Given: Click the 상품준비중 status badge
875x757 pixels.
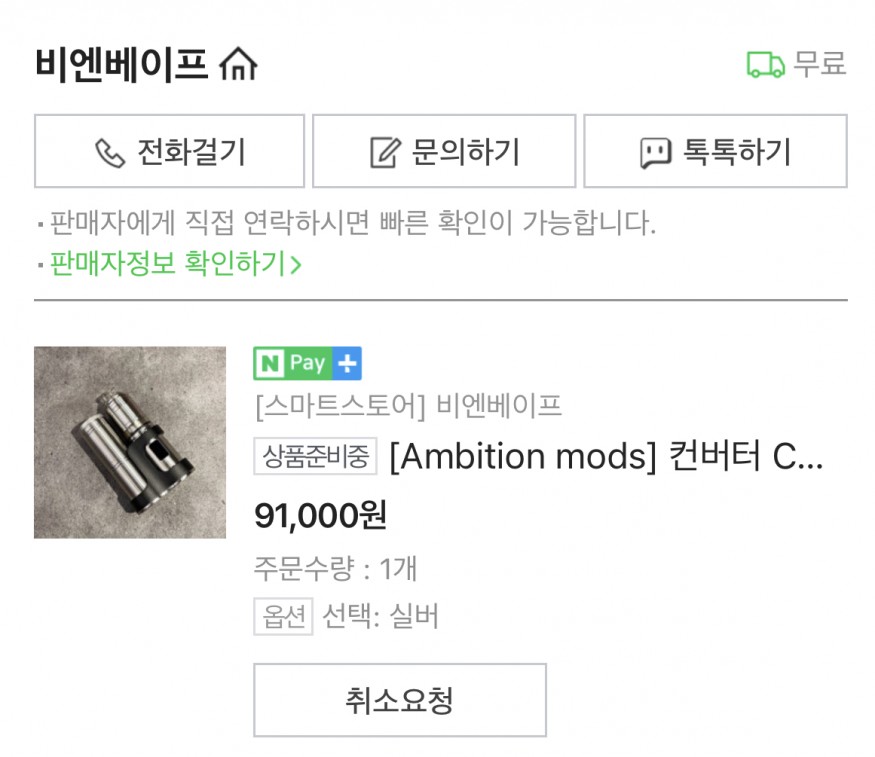Looking at the screenshot, I should (315, 457).
